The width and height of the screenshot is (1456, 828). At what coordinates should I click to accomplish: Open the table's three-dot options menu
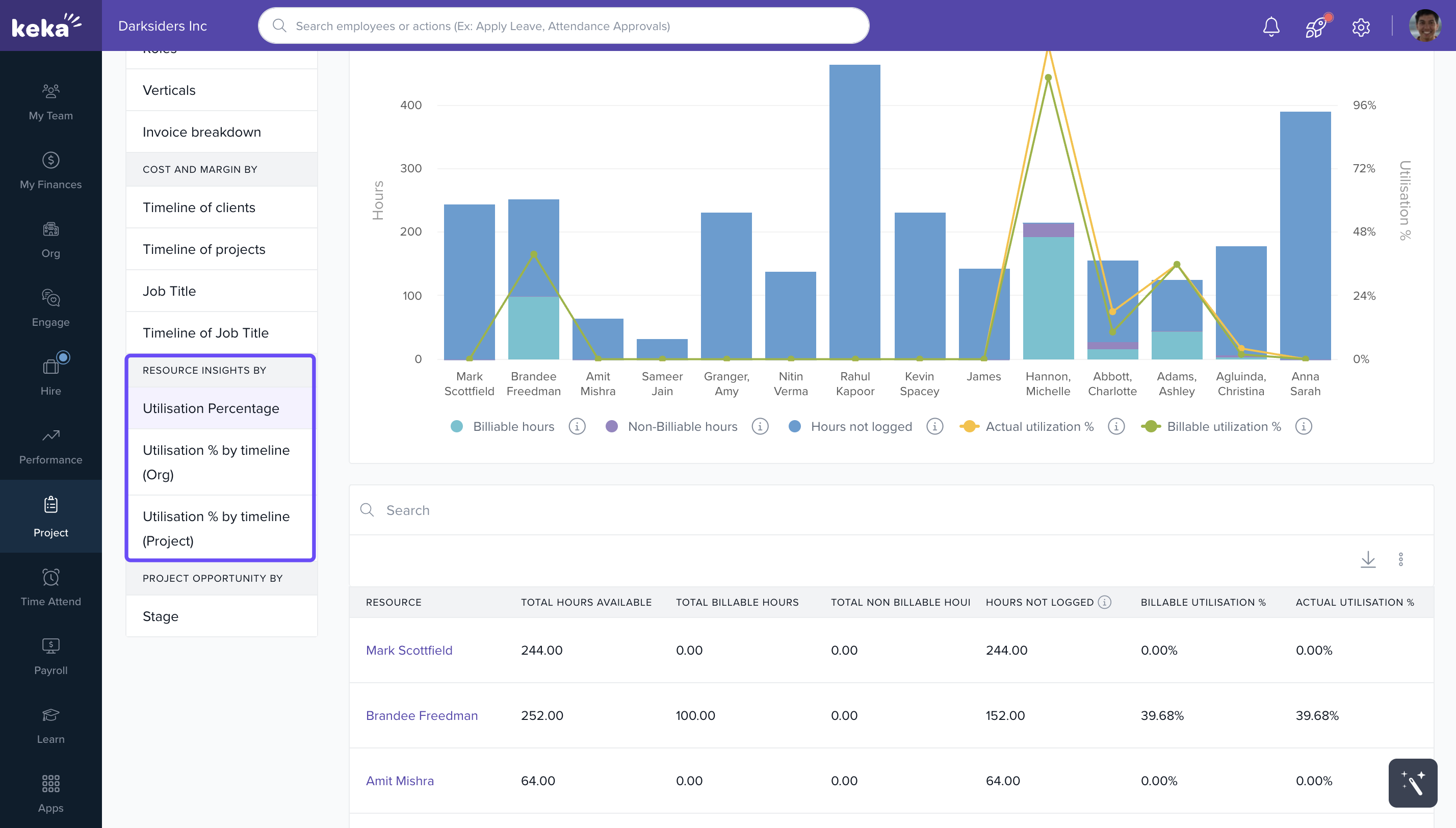tap(1401, 559)
